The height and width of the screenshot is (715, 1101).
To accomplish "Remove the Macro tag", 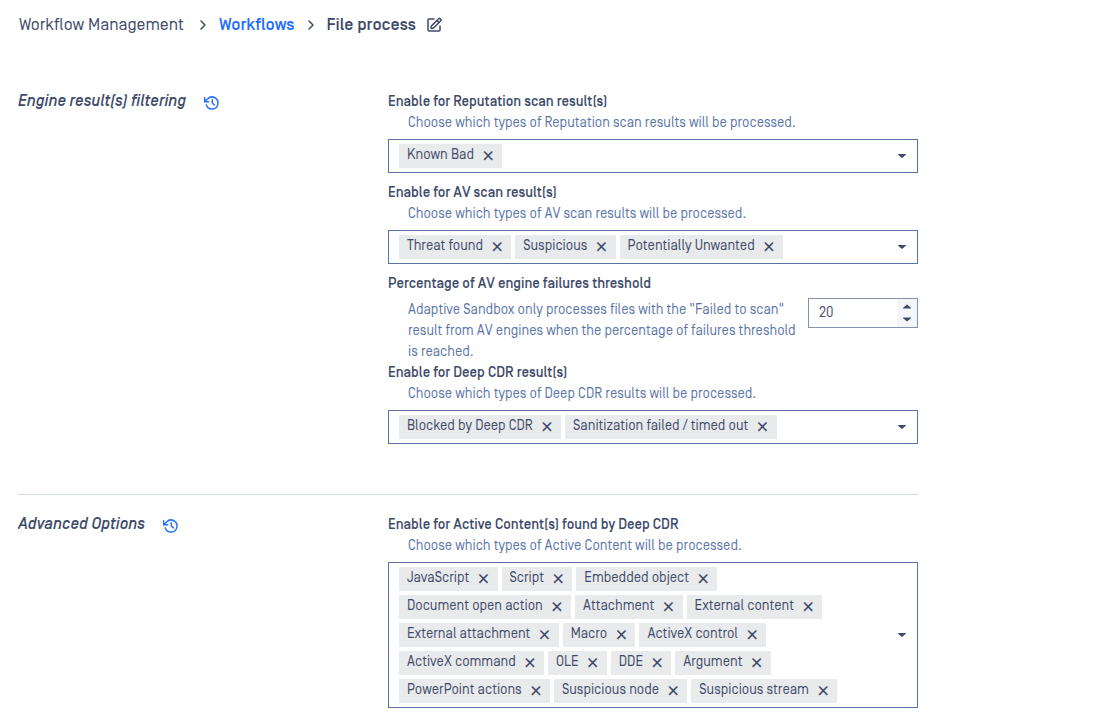I will tap(621, 635).
